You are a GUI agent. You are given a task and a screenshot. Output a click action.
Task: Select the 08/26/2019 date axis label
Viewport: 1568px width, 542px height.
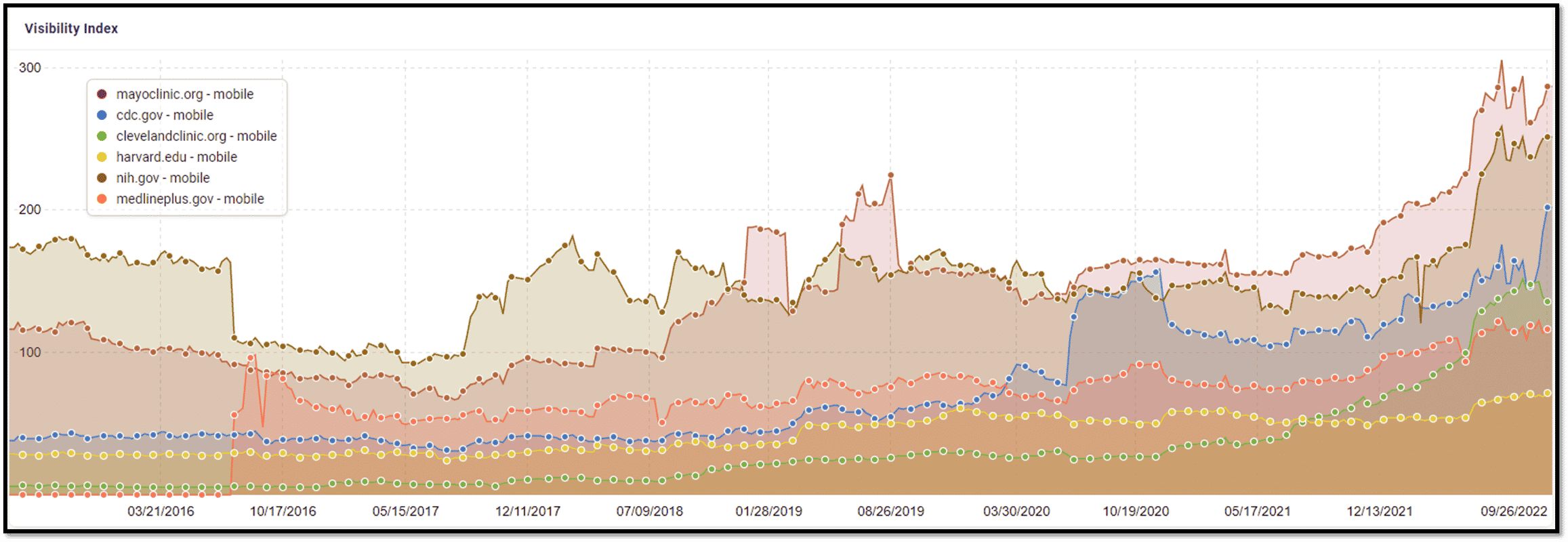[x=890, y=512]
